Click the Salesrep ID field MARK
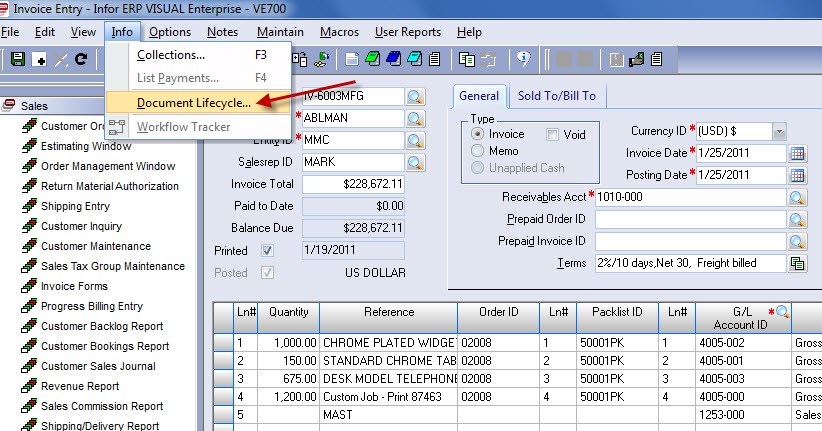Viewport: 822px width, 431px height. tap(353, 162)
